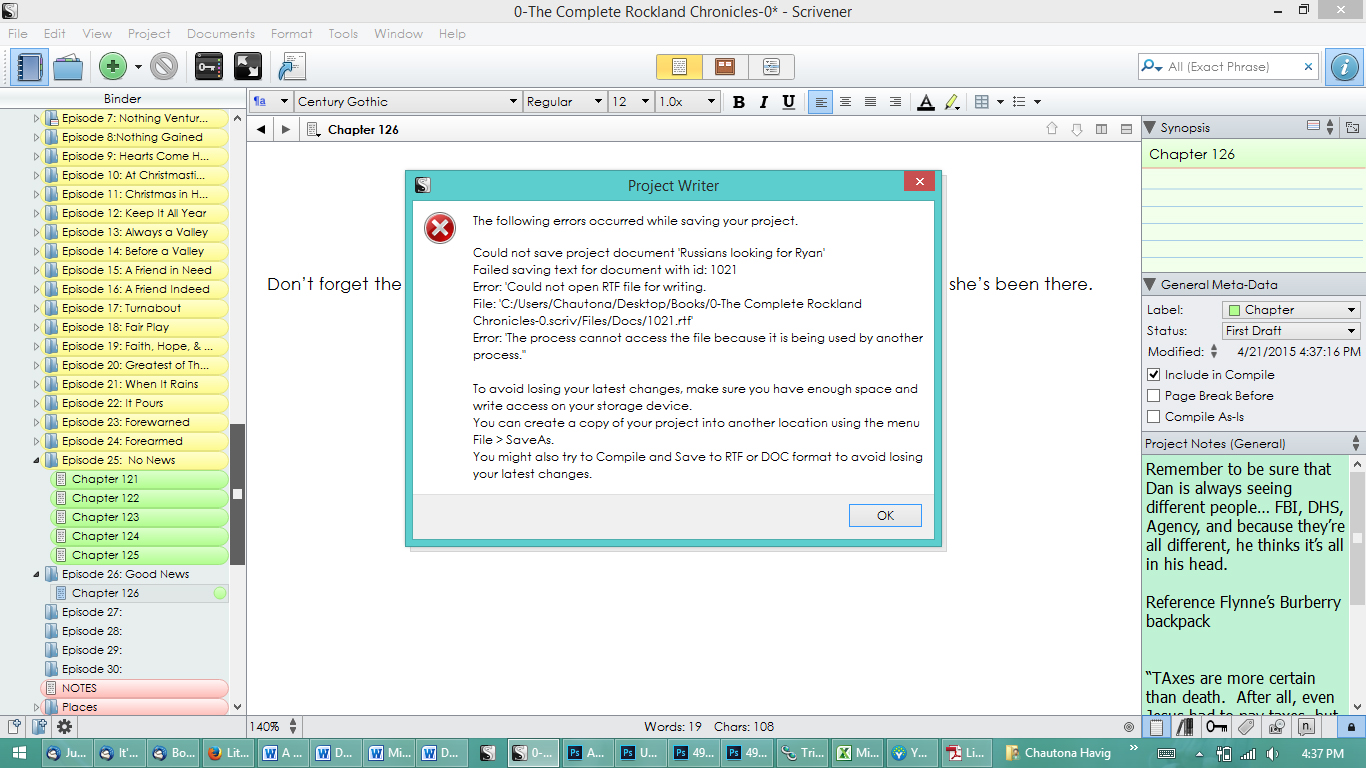Go forward in editor history
The image size is (1366, 768).
pyautogui.click(x=286, y=129)
